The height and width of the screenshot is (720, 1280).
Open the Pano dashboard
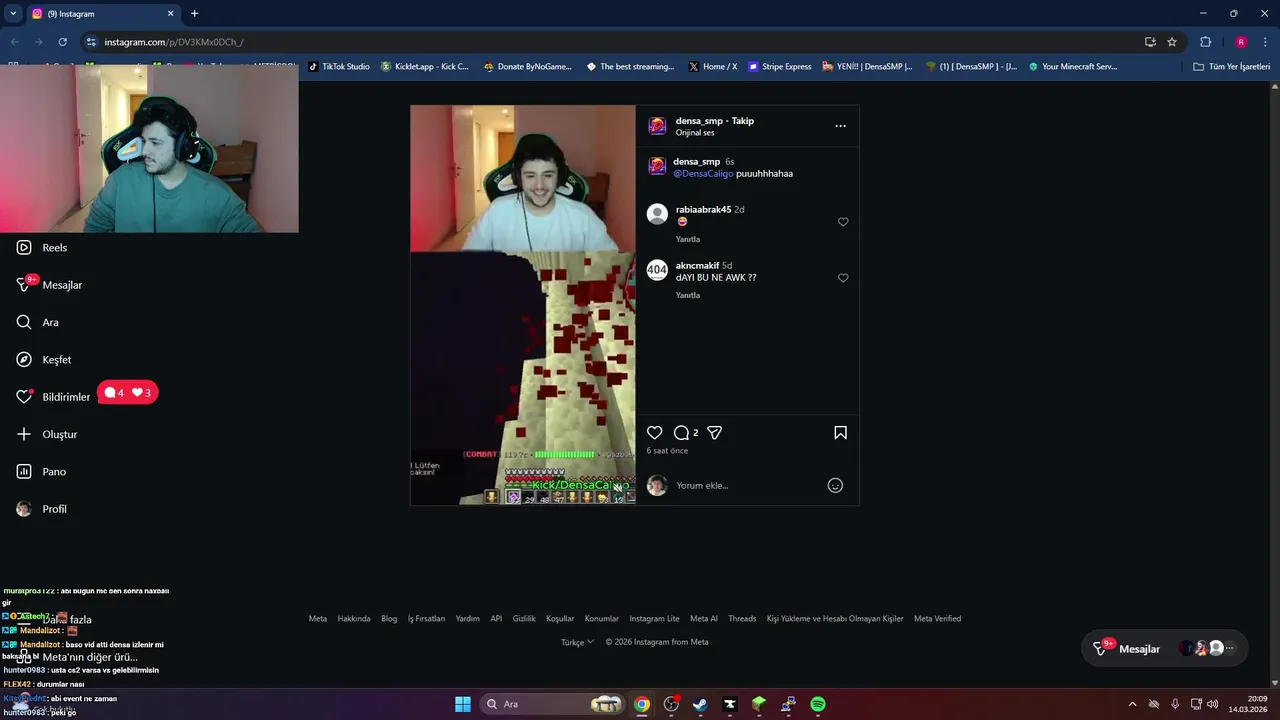(41, 472)
